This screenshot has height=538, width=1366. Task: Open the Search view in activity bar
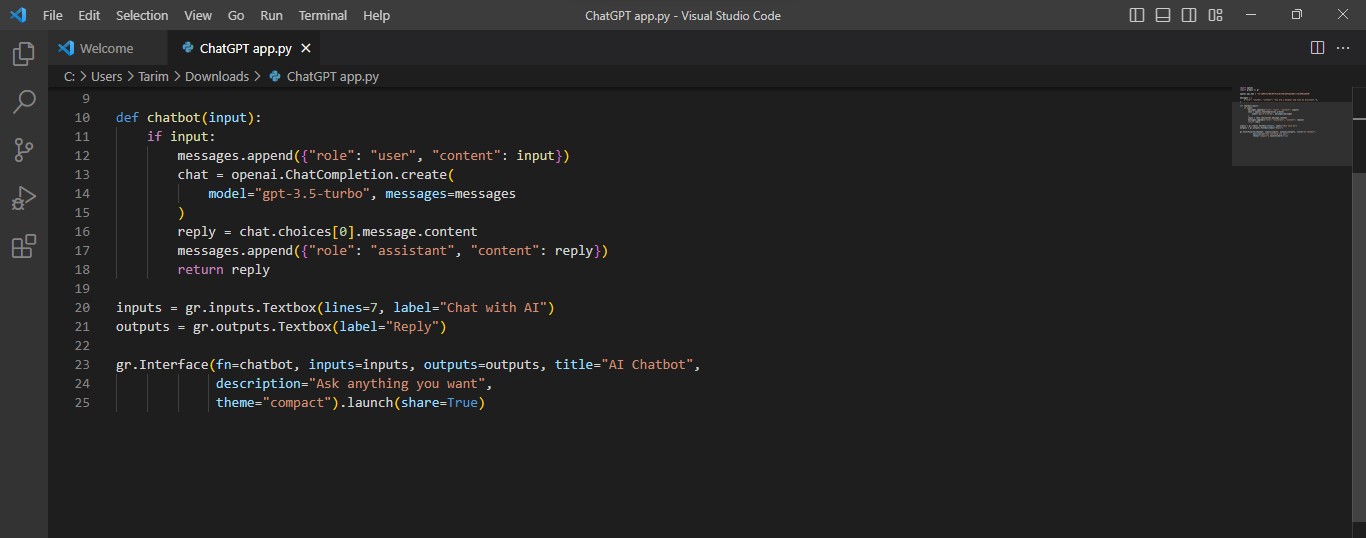pyautogui.click(x=24, y=102)
